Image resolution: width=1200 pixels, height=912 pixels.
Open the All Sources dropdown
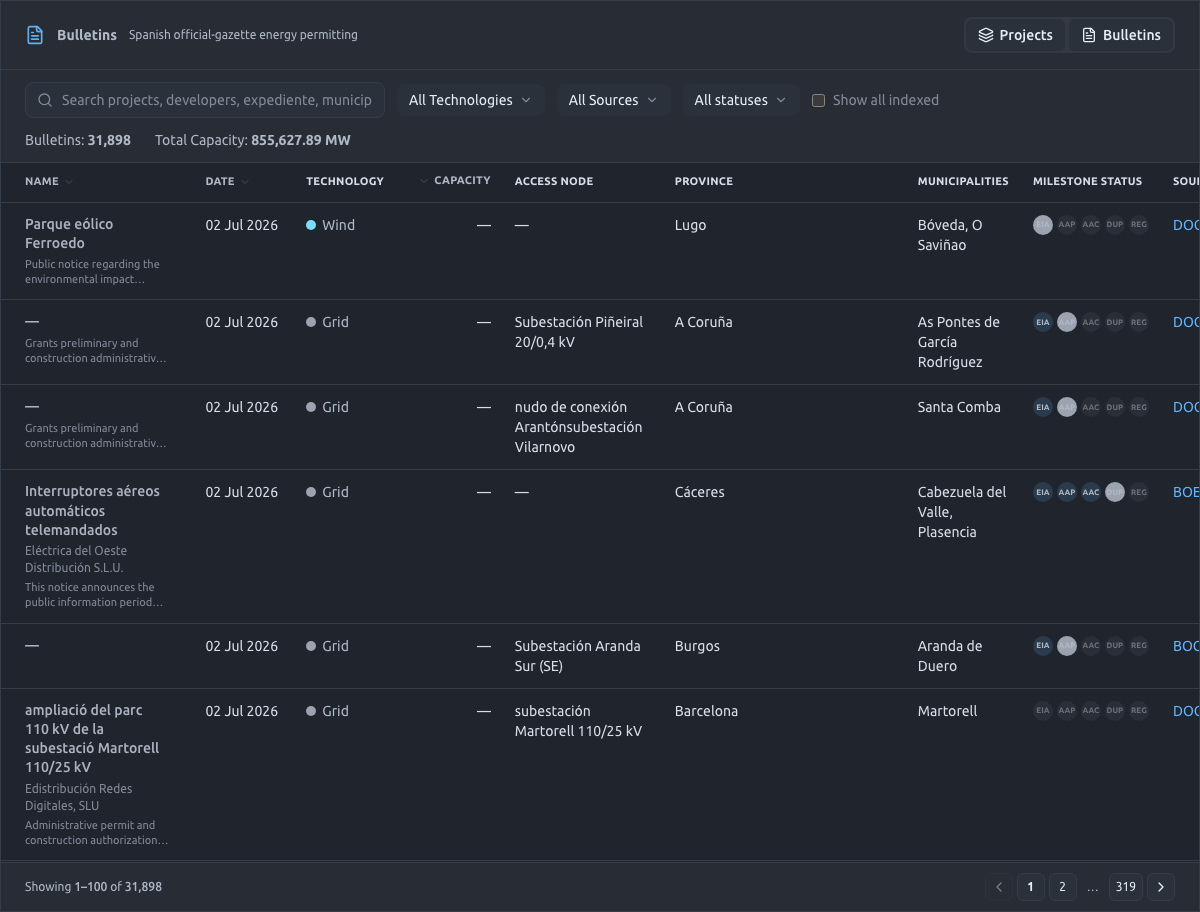pyautogui.click(x=613, y=100)
